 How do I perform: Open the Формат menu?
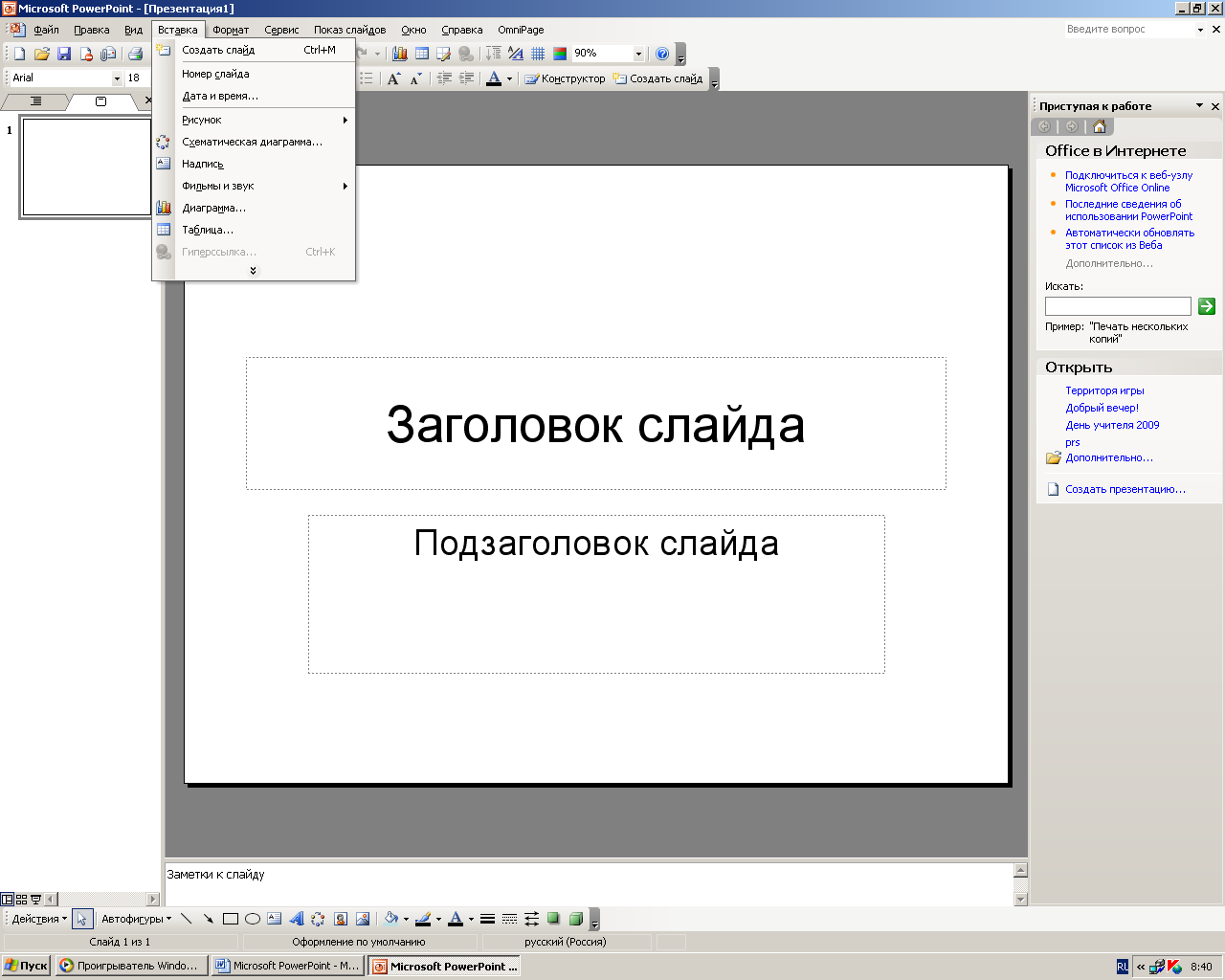tap(231, 30)
